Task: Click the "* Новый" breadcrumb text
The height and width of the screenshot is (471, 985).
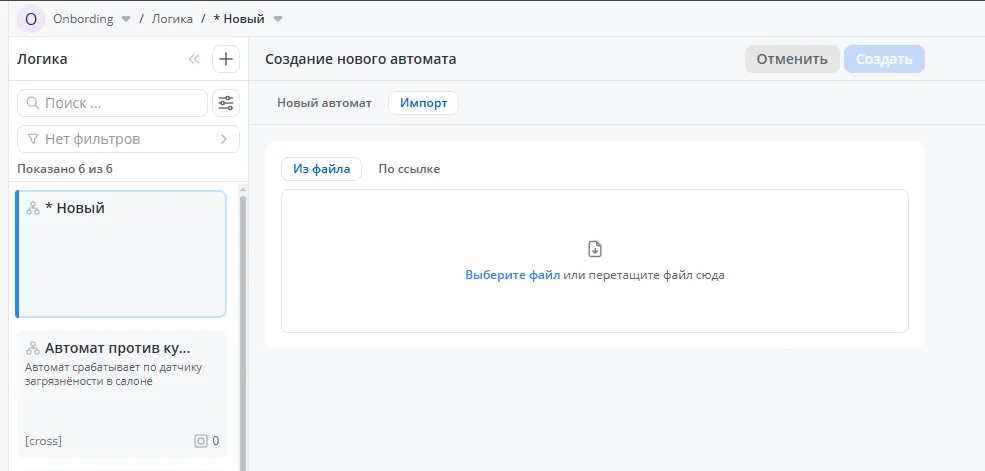Action: pos(239,19)
